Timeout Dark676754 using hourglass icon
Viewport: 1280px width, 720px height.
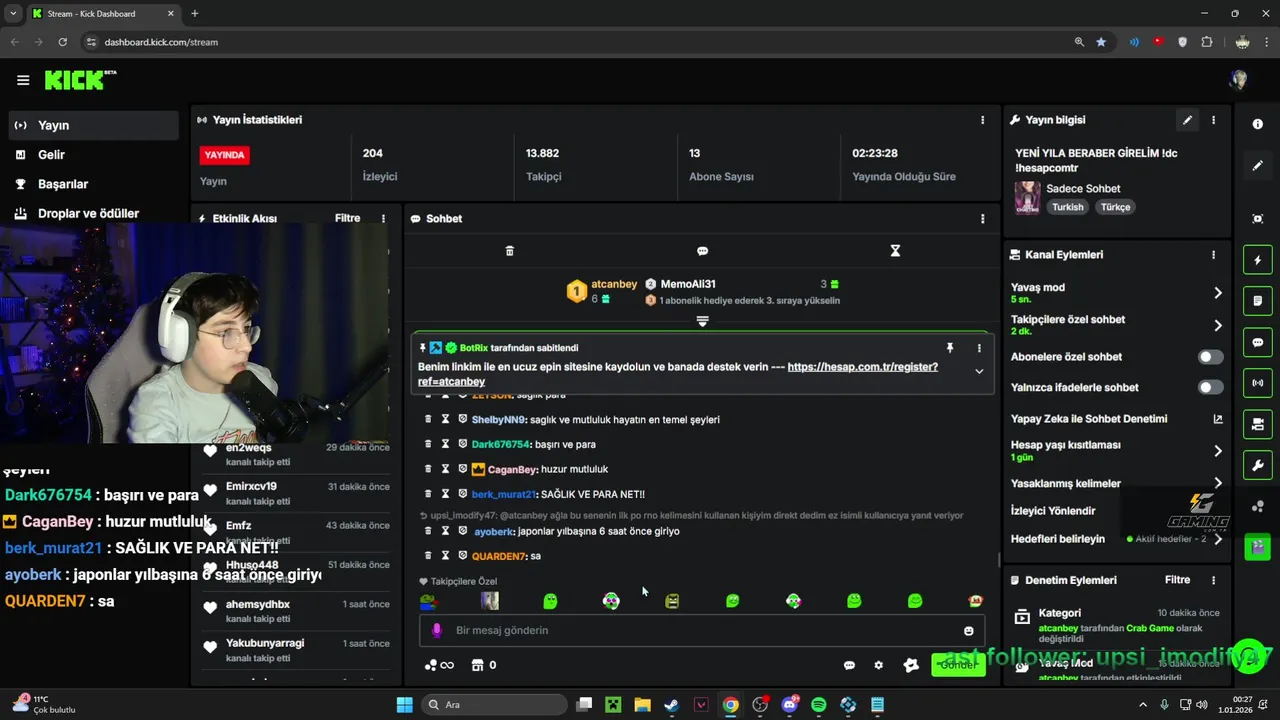coord(445,444)
